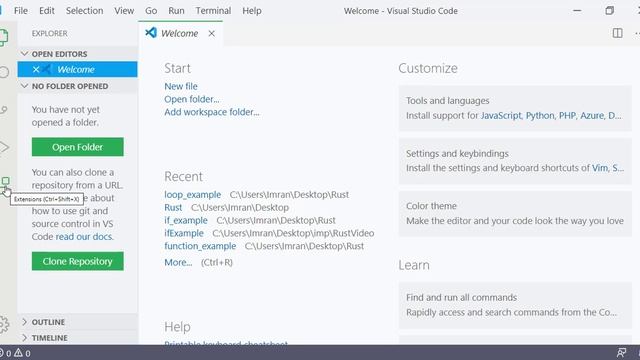Install PHP support link
This screenshot has height=360, width=640.
(x=567, y=116)
